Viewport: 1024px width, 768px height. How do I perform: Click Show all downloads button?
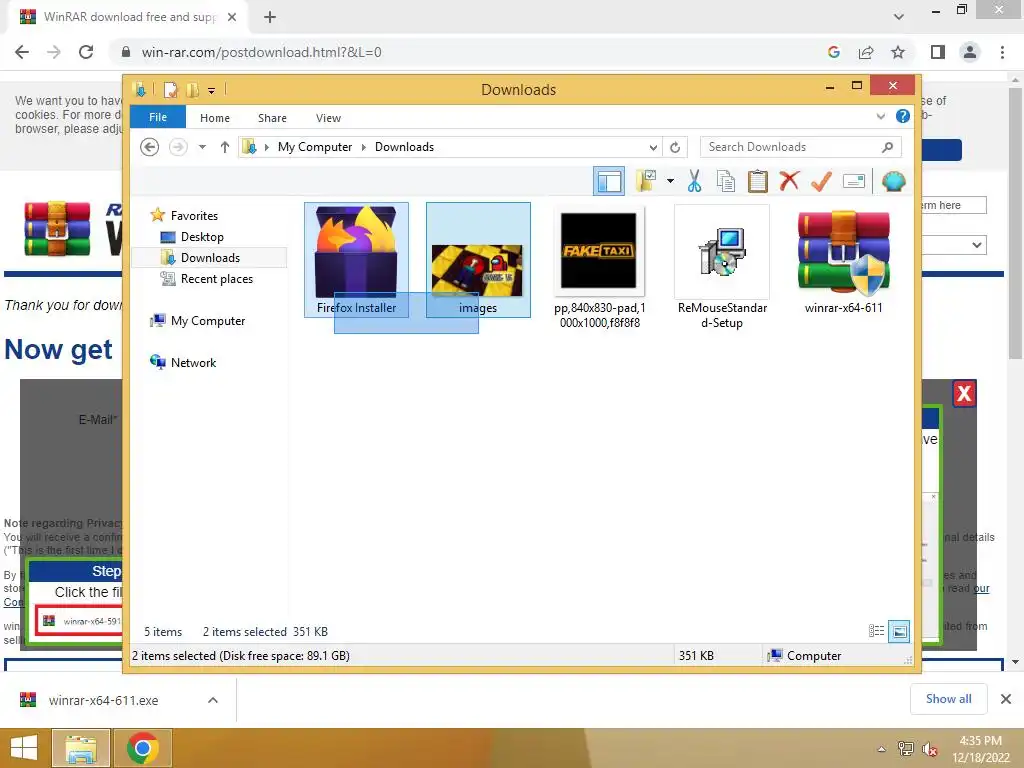pos(948,699)
